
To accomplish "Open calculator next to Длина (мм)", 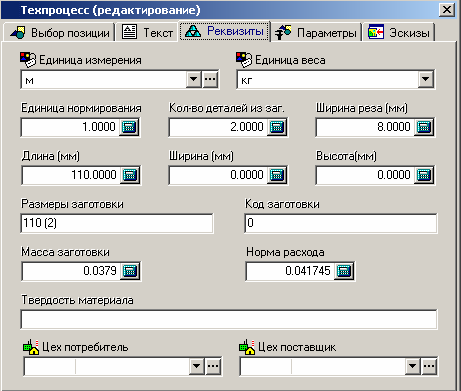I will pos(130,175).
